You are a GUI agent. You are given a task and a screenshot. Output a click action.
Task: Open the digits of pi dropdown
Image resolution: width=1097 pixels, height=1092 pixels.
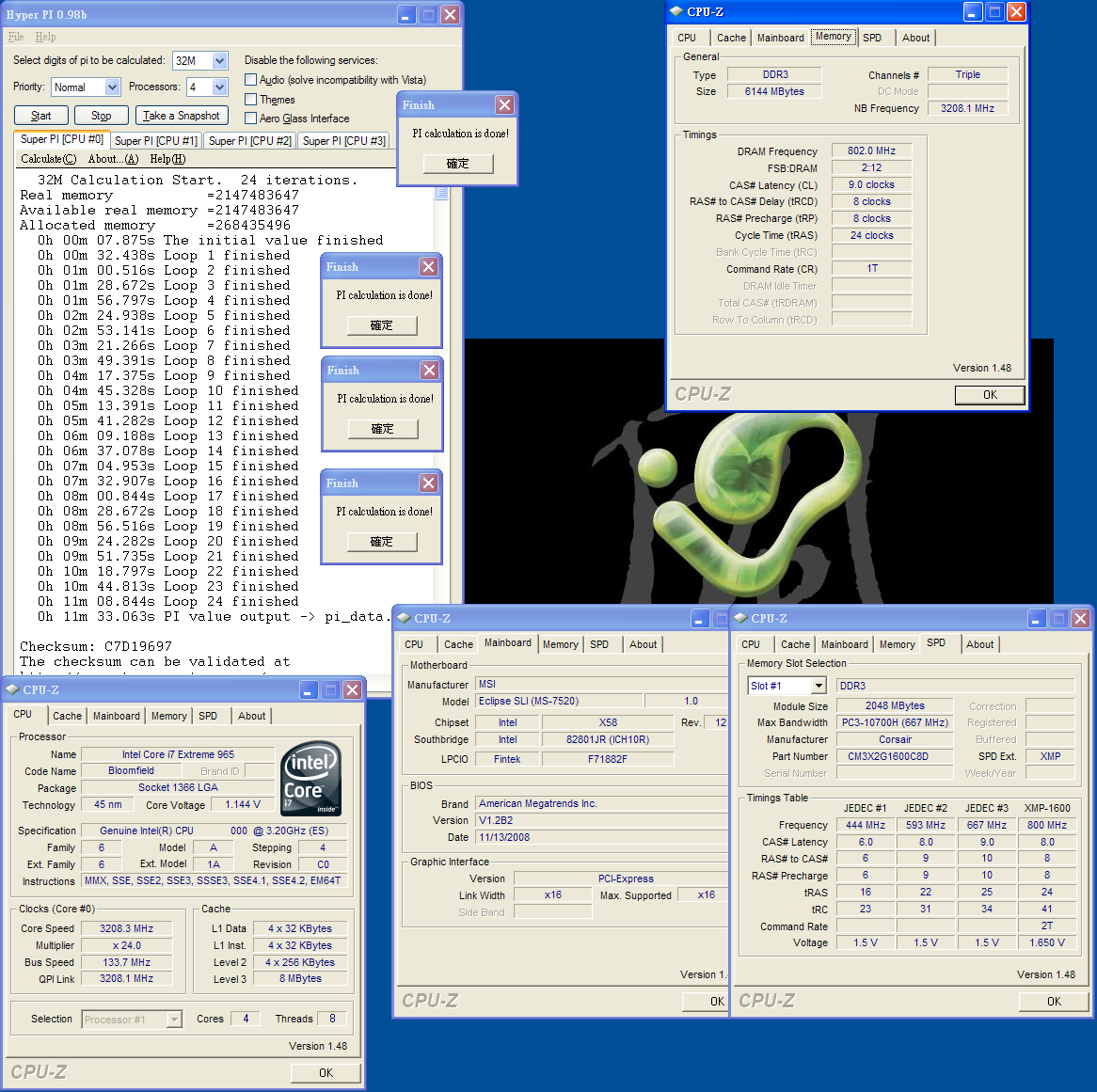point(219,61)
